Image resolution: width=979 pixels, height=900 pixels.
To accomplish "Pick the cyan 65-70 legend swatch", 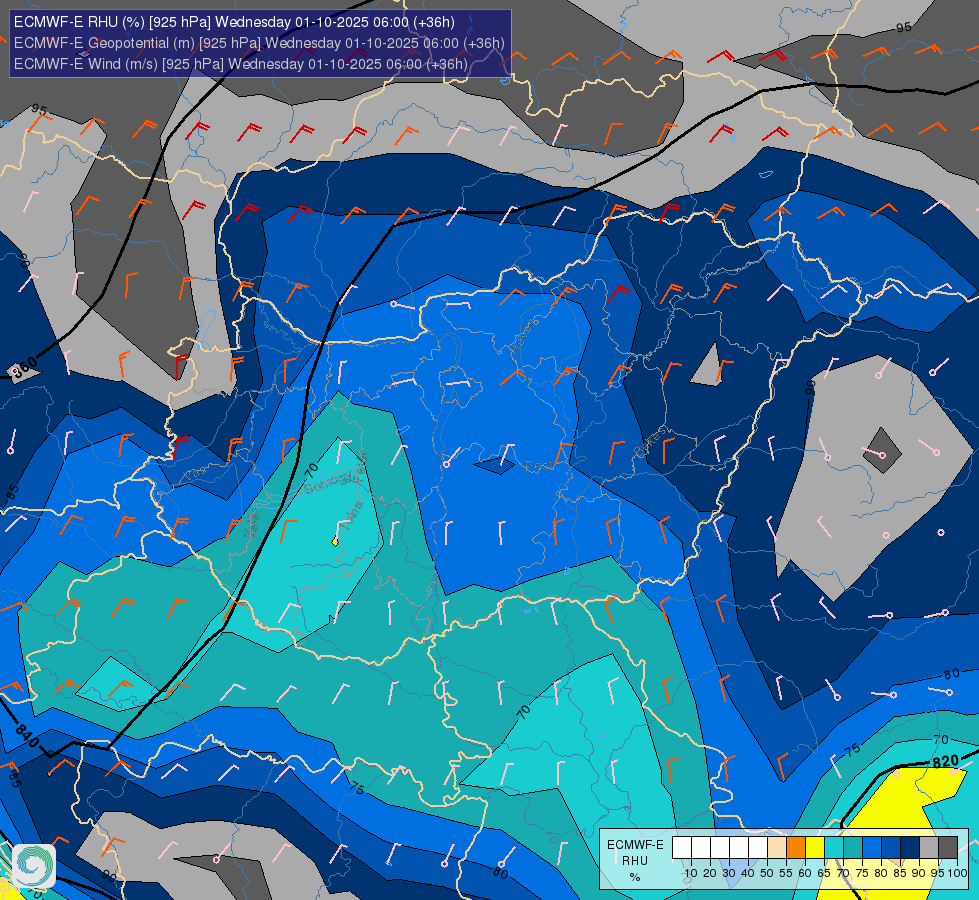I will coord(834,848).
